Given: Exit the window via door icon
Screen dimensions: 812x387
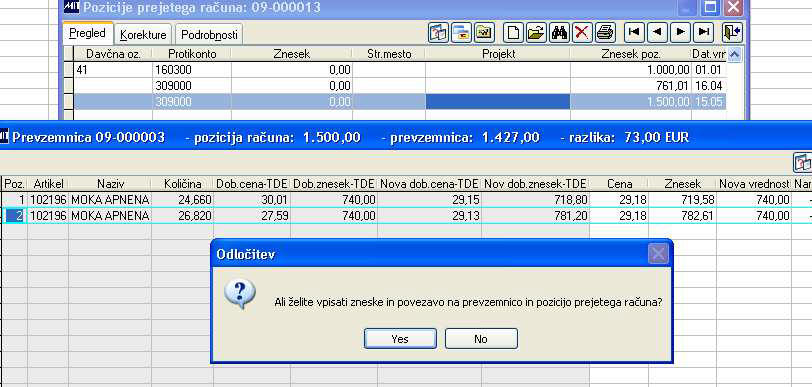Looking at the screenshot, I should coord(732,33).
